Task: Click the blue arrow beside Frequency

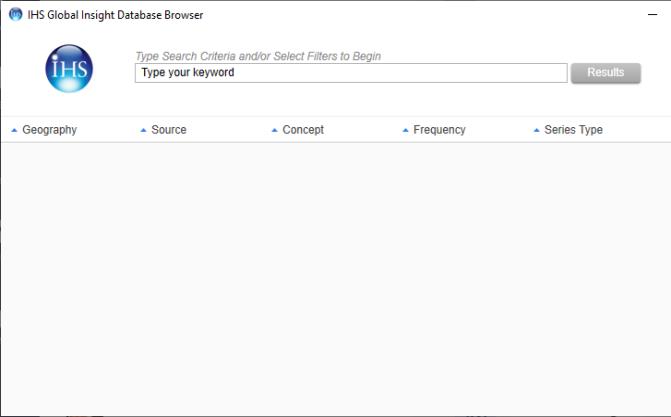Action: tap(405, 130)
